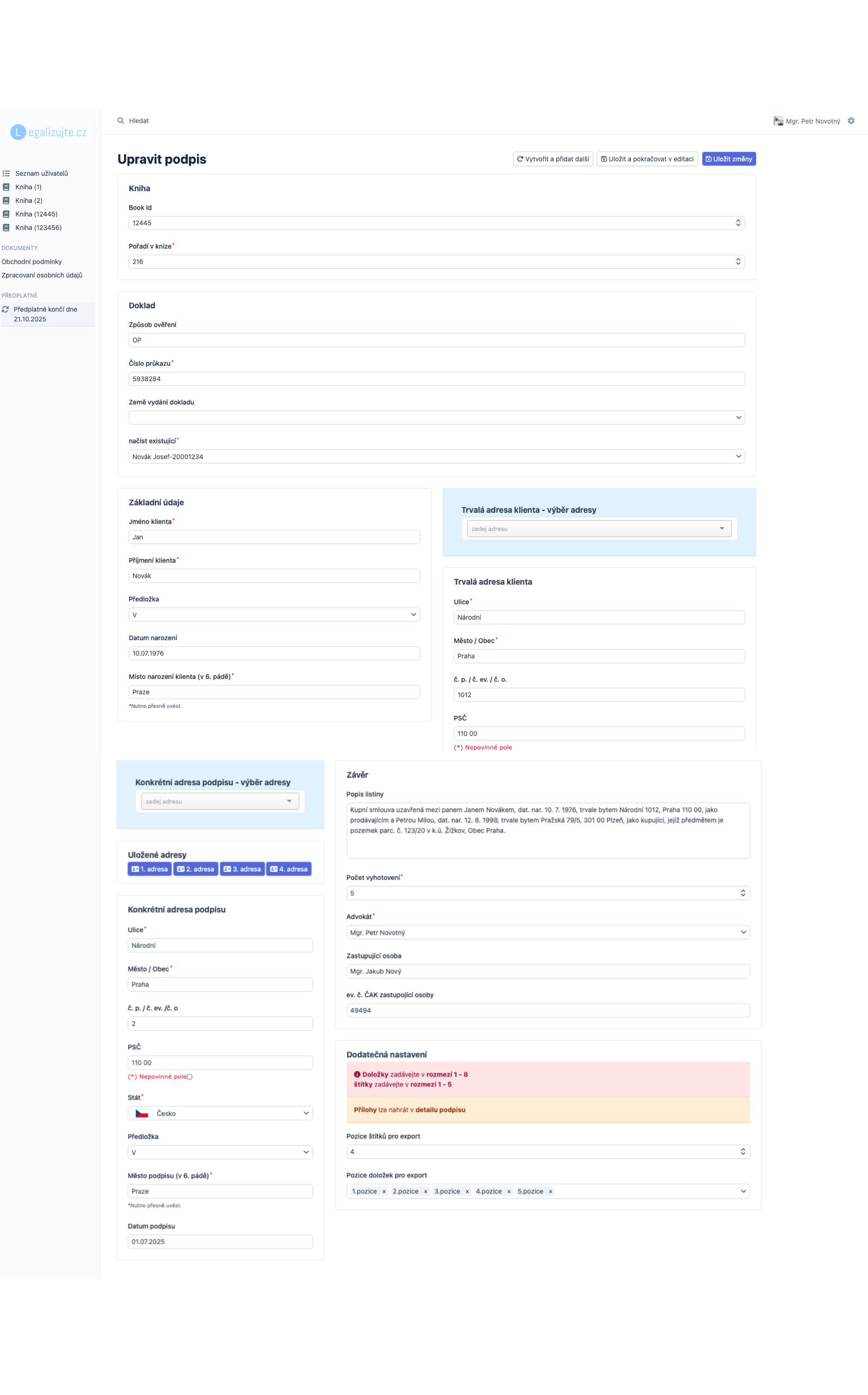Toggle the checkbox beside Nepovinné pole
This screenshot has width=868, height=1395.
[x=190, y=1077]
